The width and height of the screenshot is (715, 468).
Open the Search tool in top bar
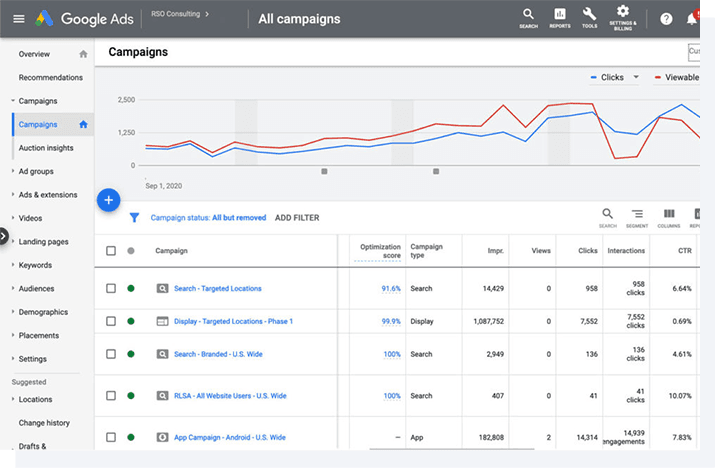point(528,18)
